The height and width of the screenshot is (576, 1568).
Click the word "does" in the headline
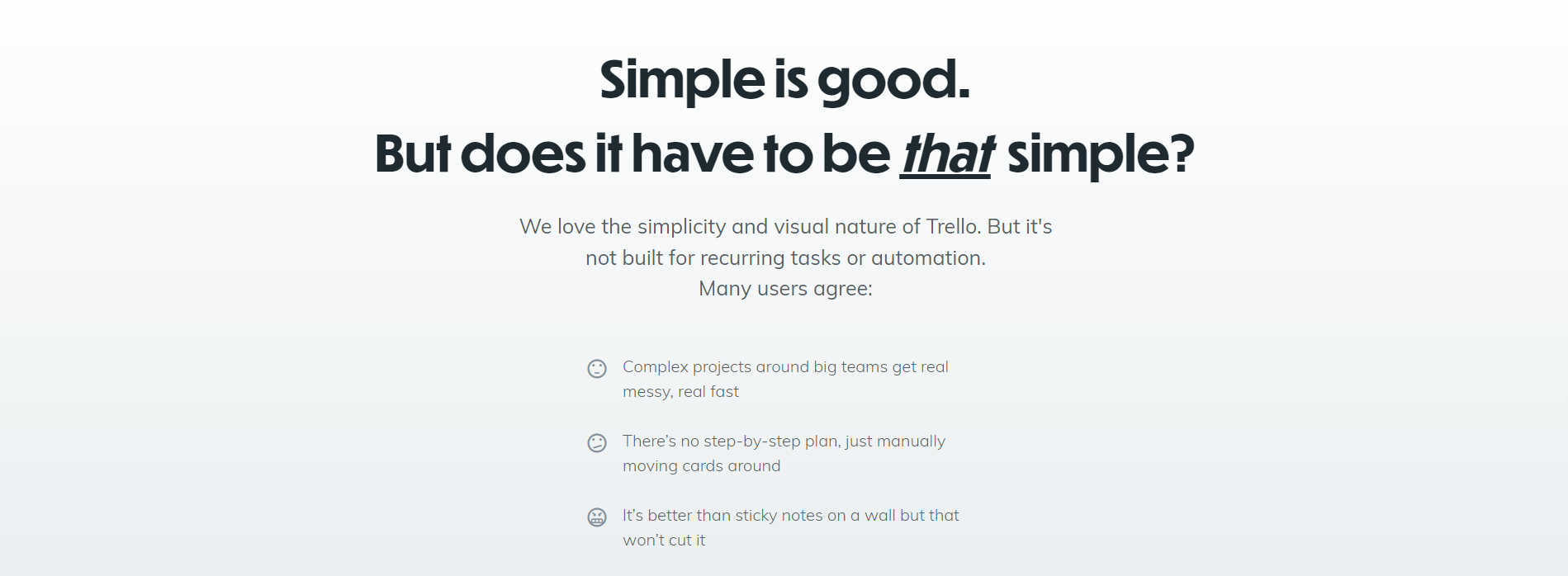point(523,154)
